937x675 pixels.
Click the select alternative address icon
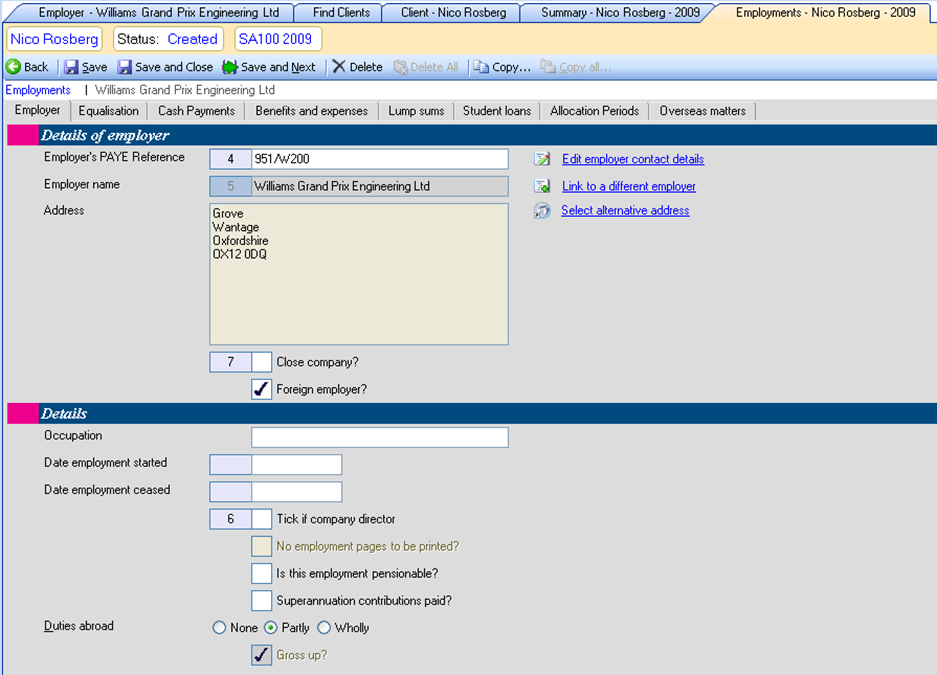(x=542, y=210)
